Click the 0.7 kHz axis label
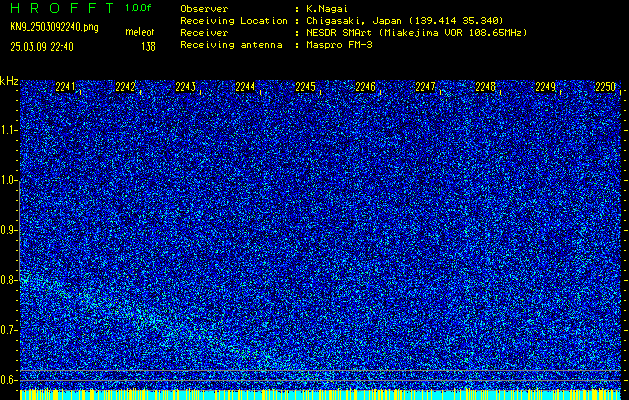This screenshot has height=400, width=629. [x=9, y=330]
